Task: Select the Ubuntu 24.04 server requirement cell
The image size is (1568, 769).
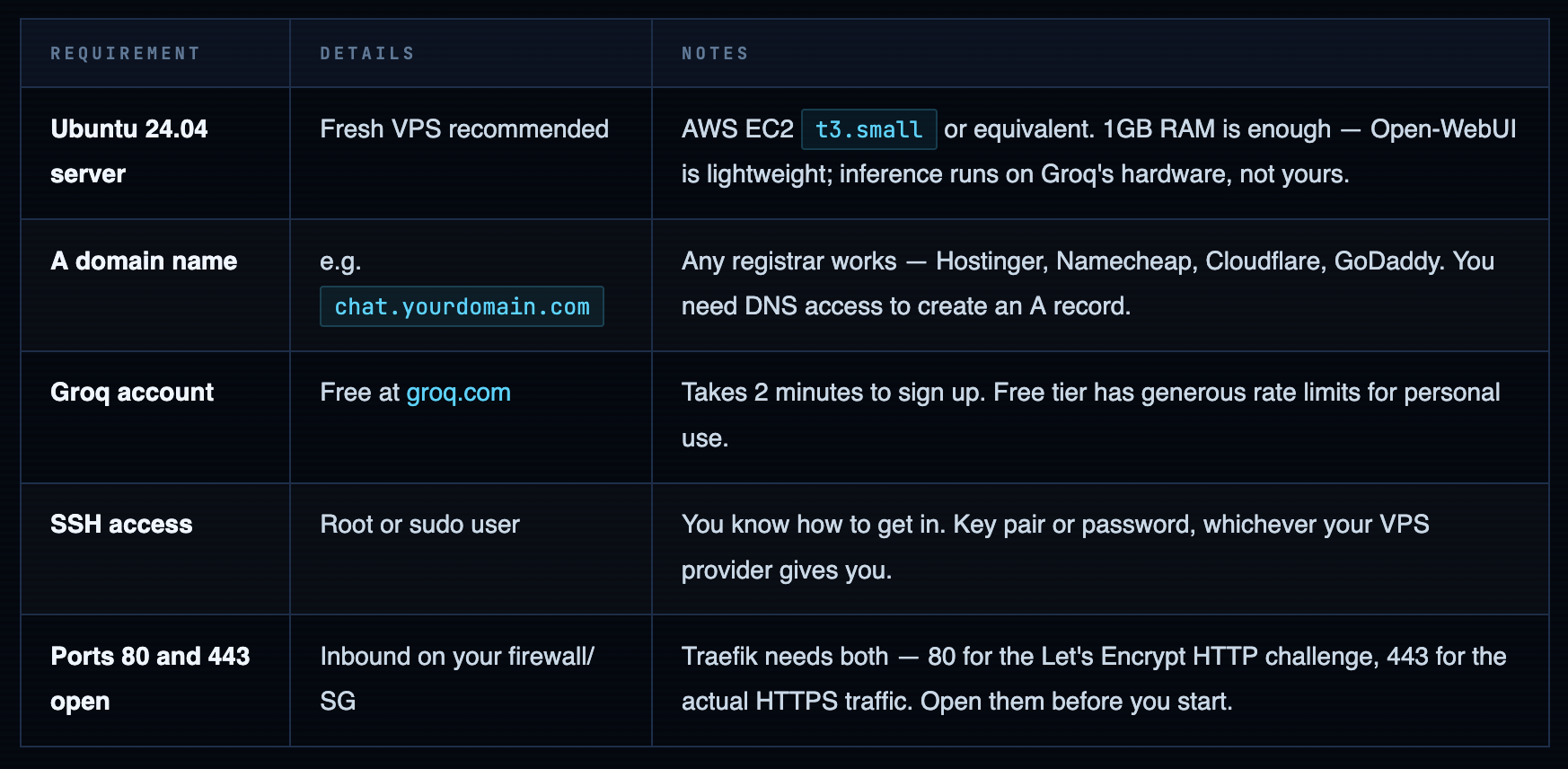Action: [128, 151]
